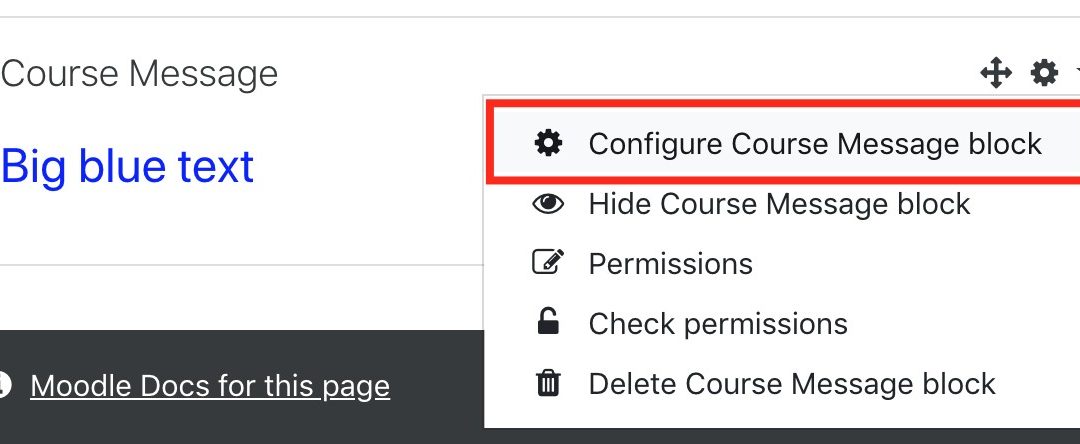Choose Check permissions from the menu

tap(718, 324)
